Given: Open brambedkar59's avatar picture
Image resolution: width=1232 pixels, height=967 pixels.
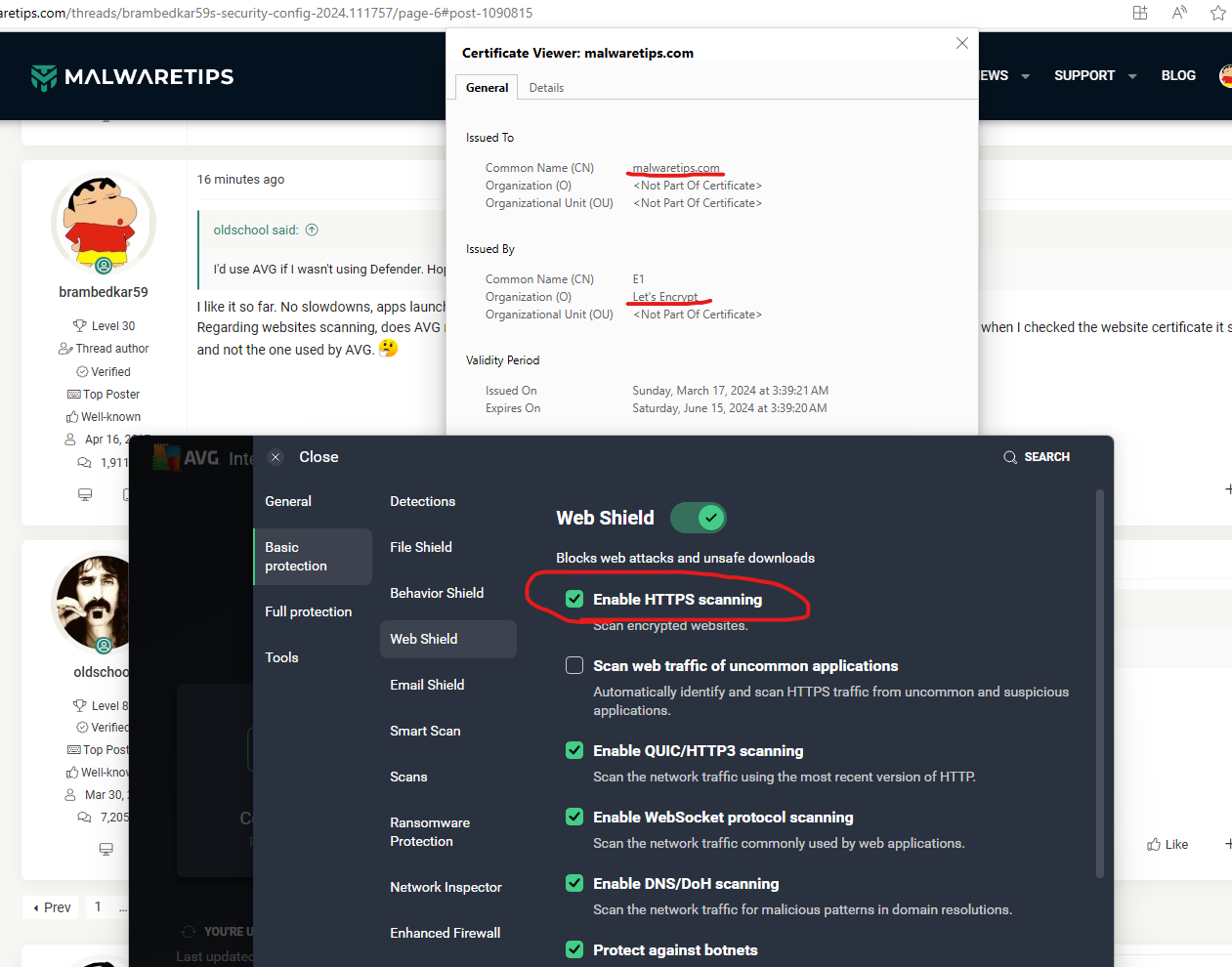Looking at the screenshot, I should [104, 222].
